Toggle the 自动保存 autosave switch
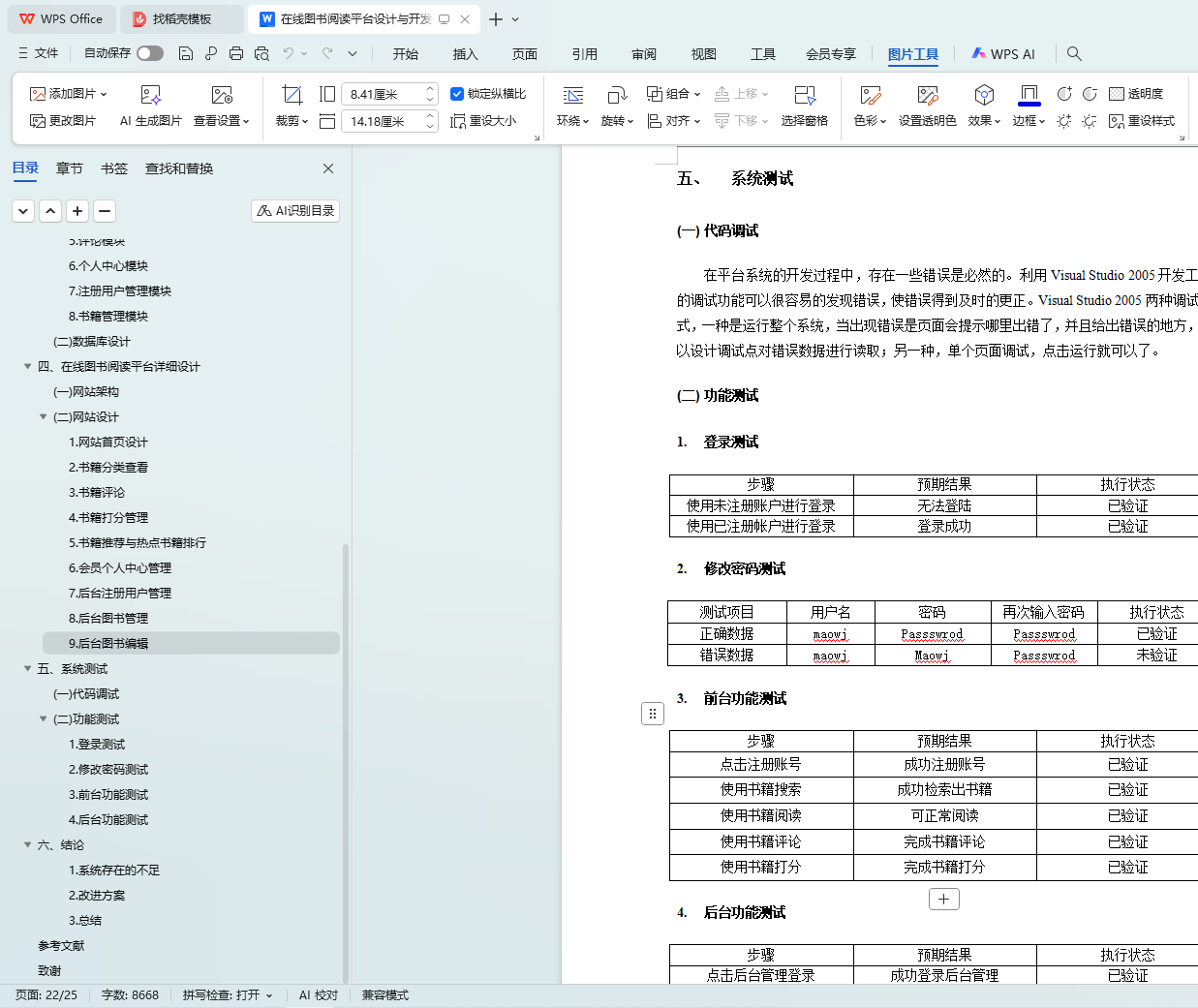1198x1008 pixels. [x=149, y=53]
